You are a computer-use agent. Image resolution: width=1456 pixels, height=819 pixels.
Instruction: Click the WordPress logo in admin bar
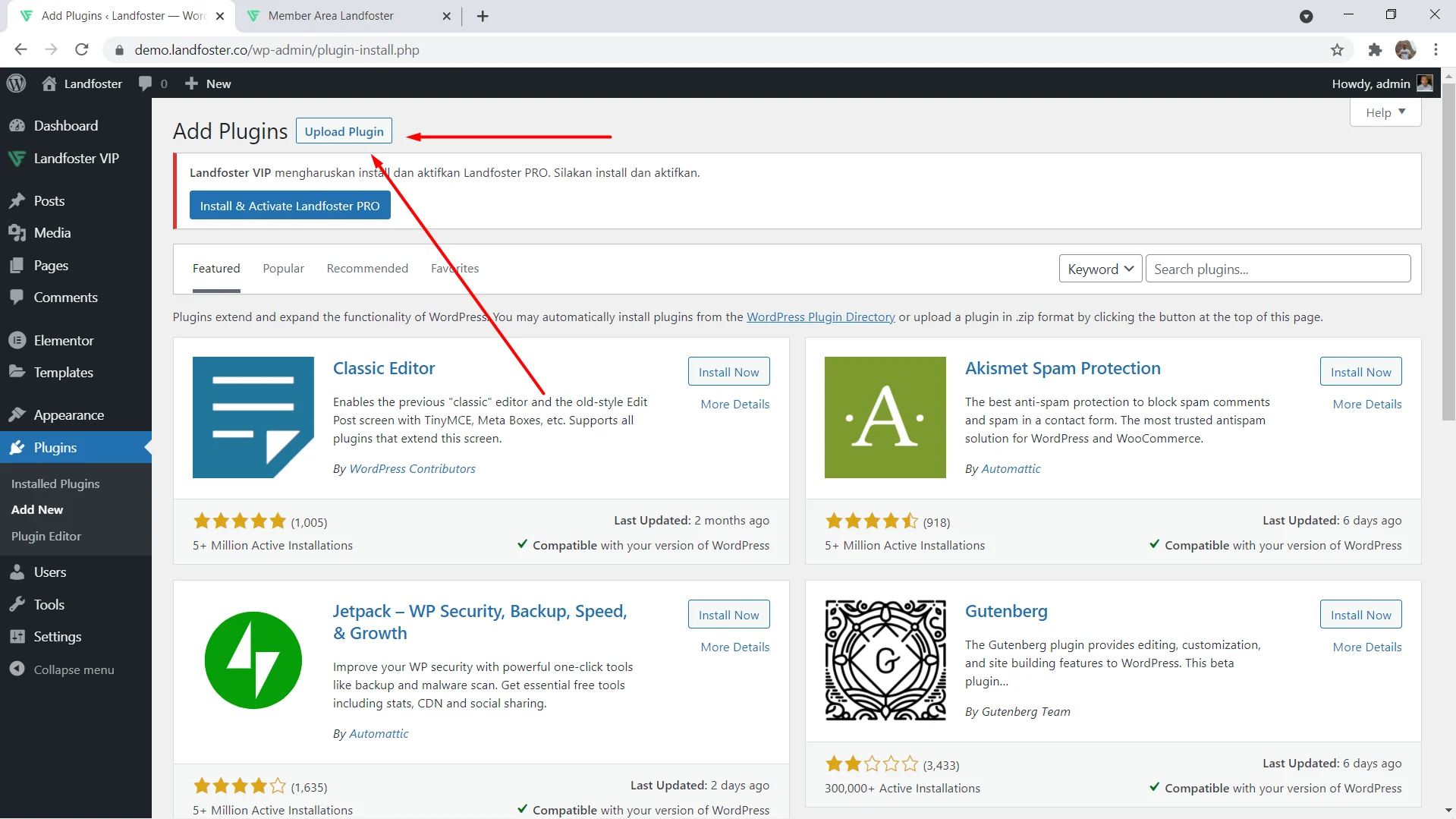(16, 83)
